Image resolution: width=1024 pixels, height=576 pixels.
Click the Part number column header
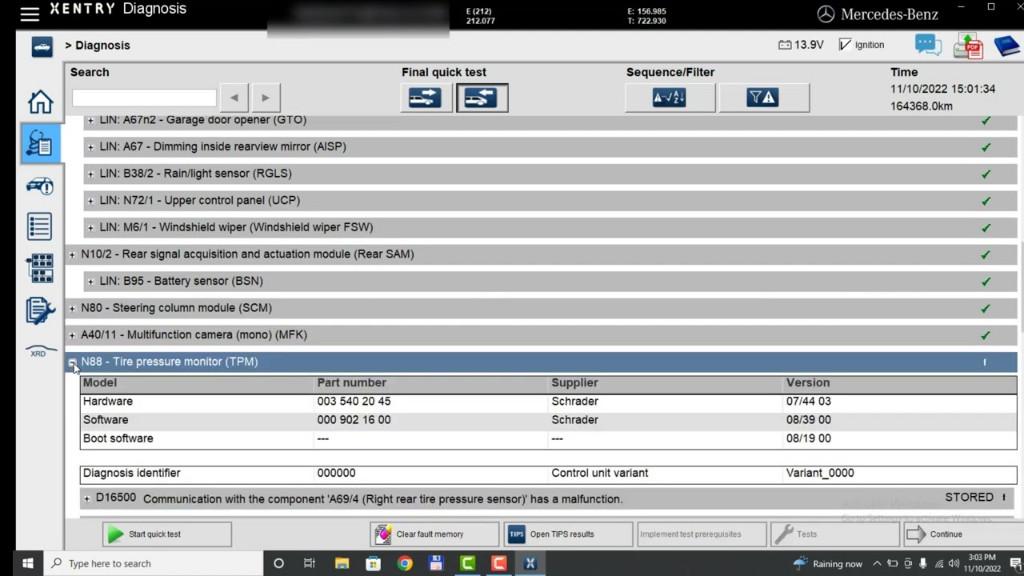[x=351, y=383]
